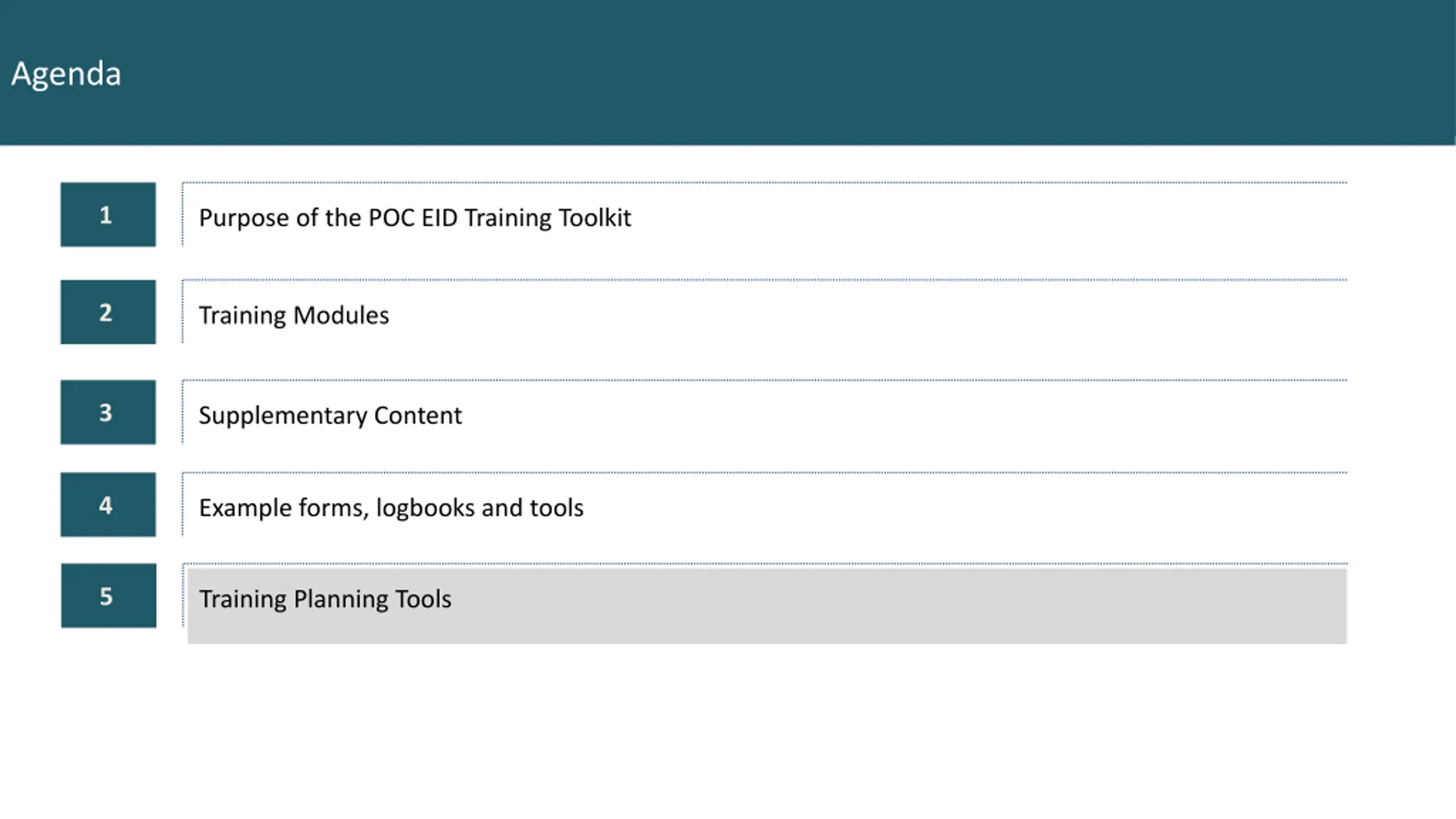Viewport: 1456px width, 819px height.
Task: Click the Agenda slide title
Action: pos(66,74)
